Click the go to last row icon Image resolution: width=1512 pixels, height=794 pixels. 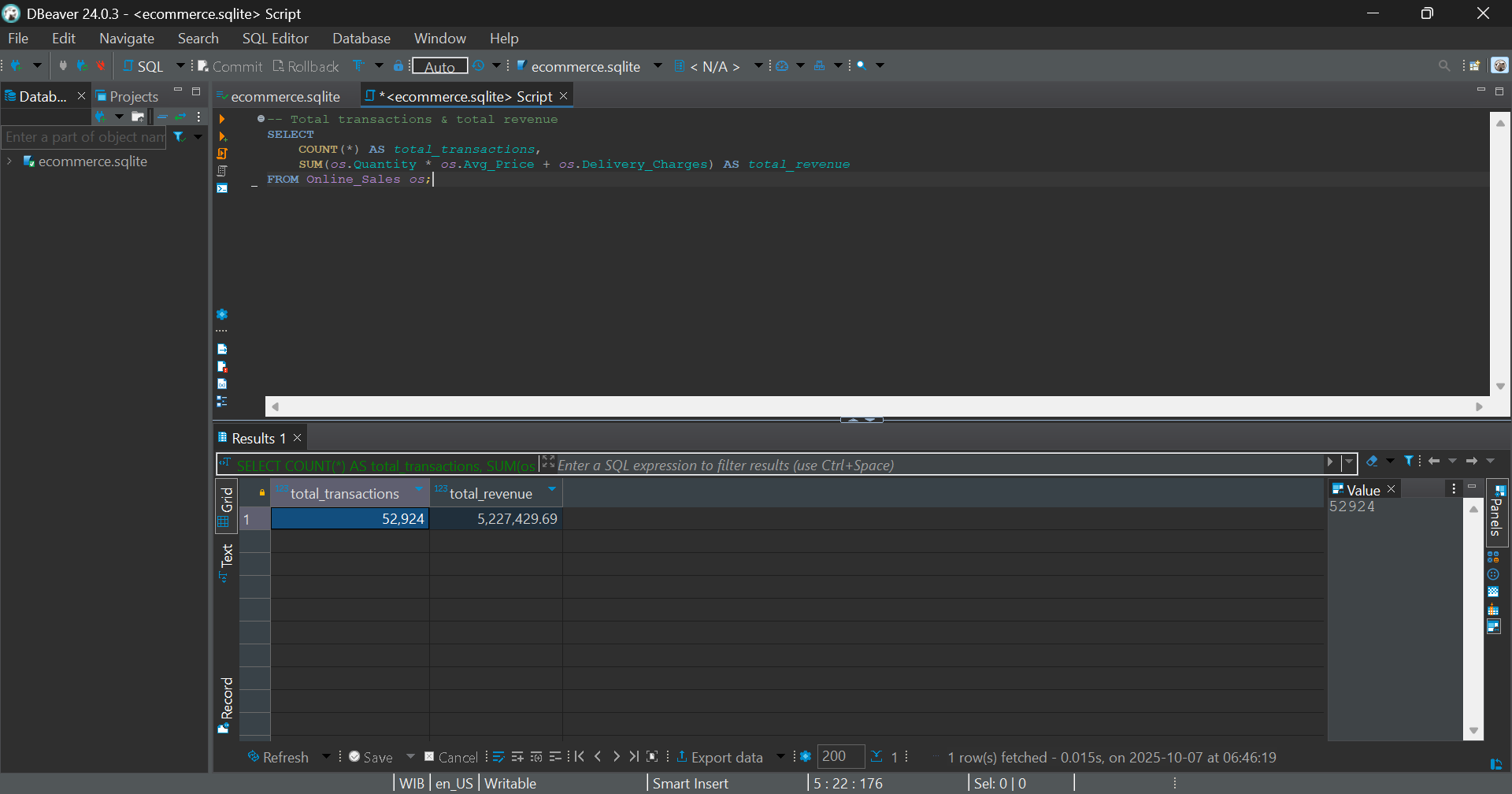click(x=634, y=757)
